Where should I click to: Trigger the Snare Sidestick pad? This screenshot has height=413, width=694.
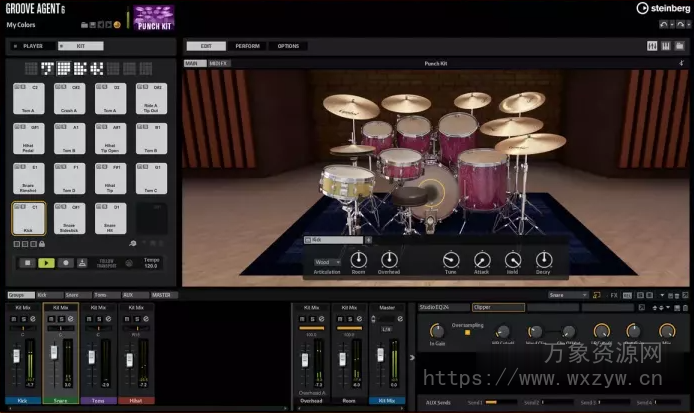click(x=69, y=218)
